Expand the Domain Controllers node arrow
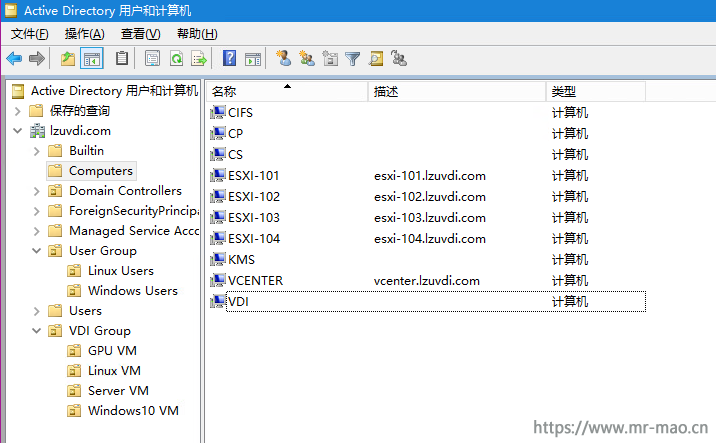716x443 pixels. coord(37,191)
